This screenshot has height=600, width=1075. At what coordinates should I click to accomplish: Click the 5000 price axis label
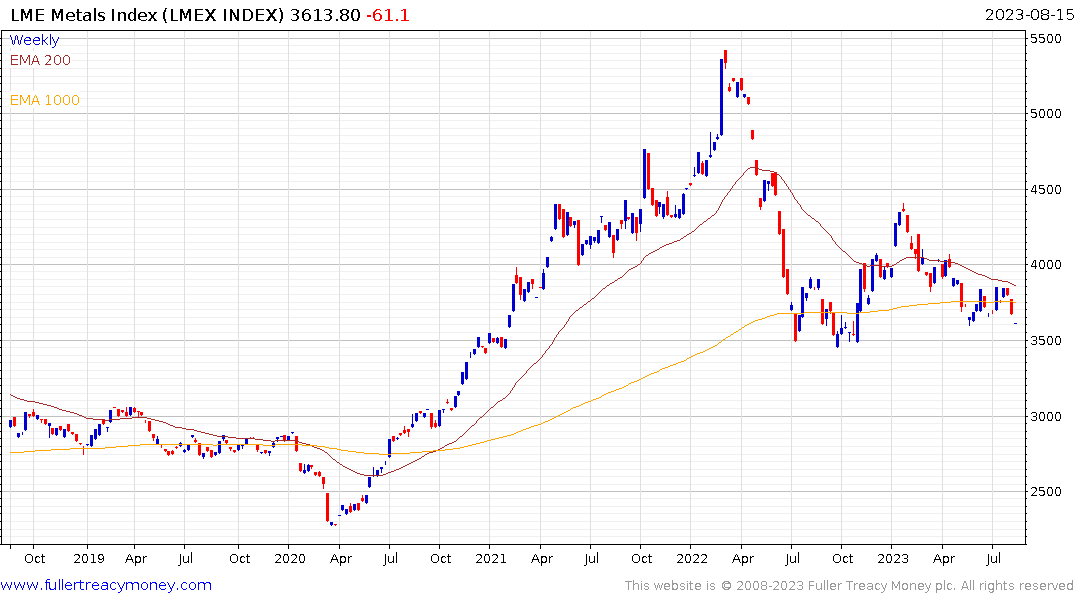[1046, 114]
